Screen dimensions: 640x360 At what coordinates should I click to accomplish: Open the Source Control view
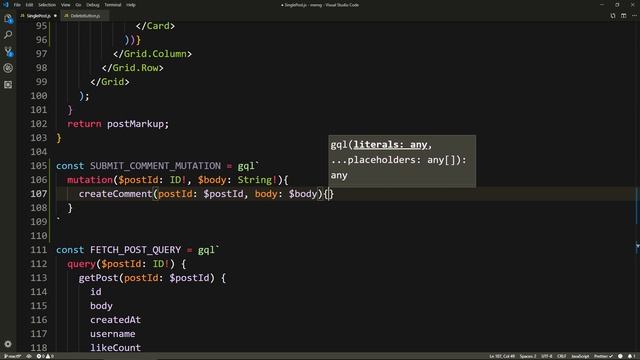(8, 51)
